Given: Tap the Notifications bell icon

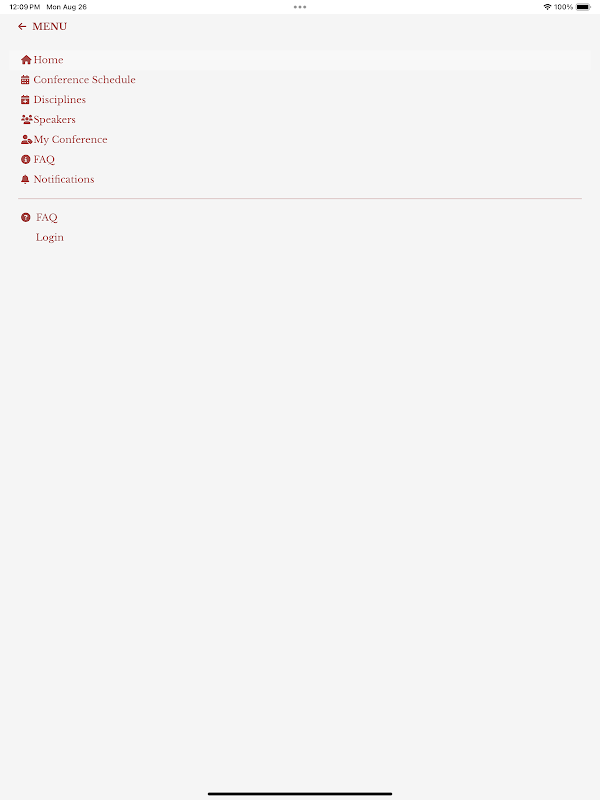Looking at the screenshot, I should click(25, 179).
